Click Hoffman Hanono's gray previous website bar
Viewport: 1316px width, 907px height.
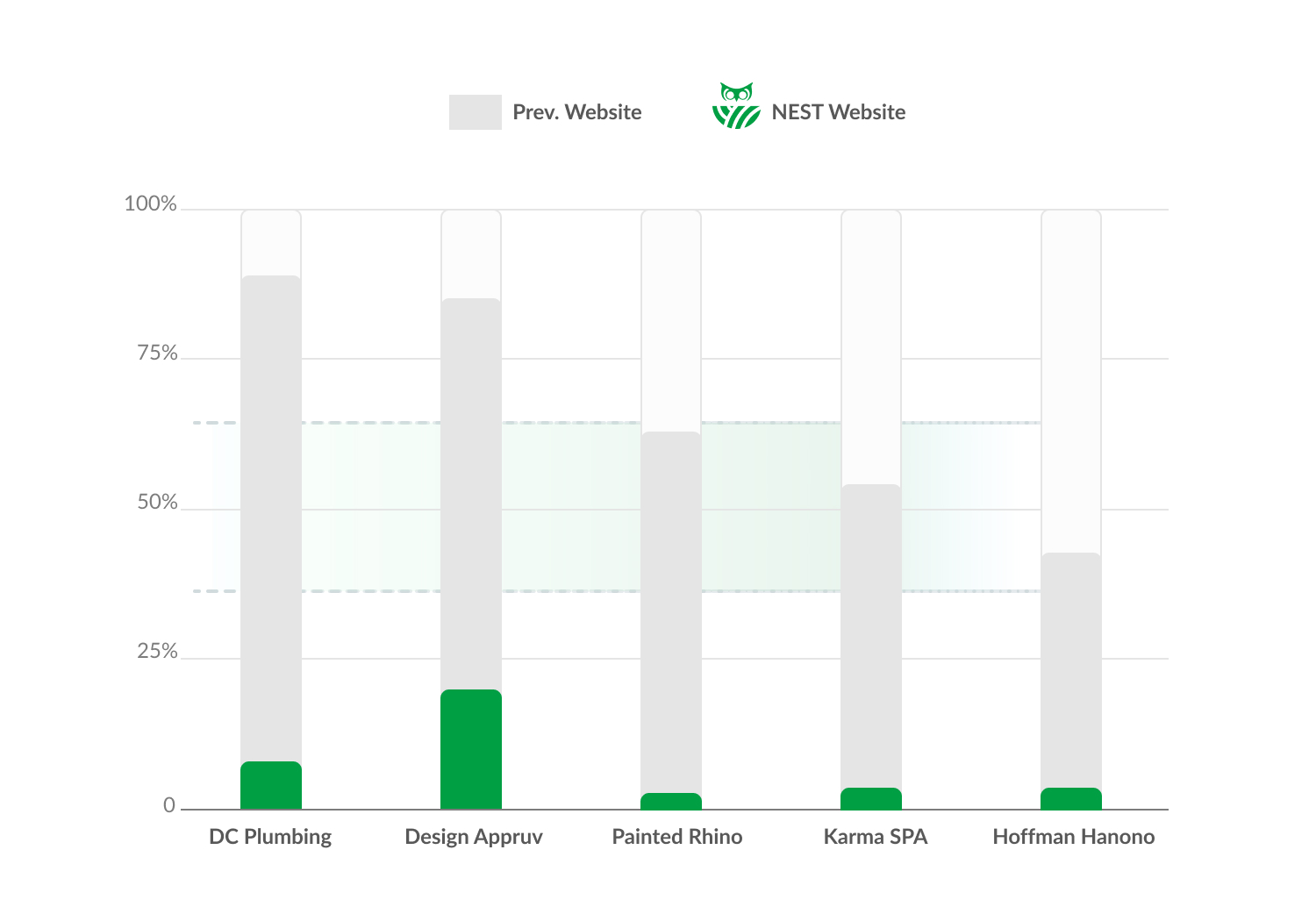coord(1071,669)
